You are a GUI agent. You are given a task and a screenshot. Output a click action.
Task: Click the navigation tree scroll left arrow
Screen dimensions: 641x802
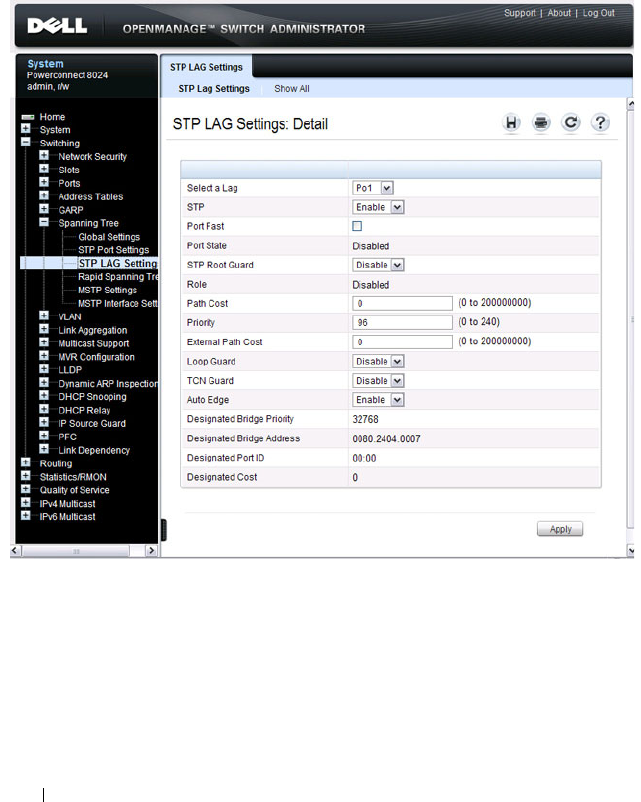[15, 550]
